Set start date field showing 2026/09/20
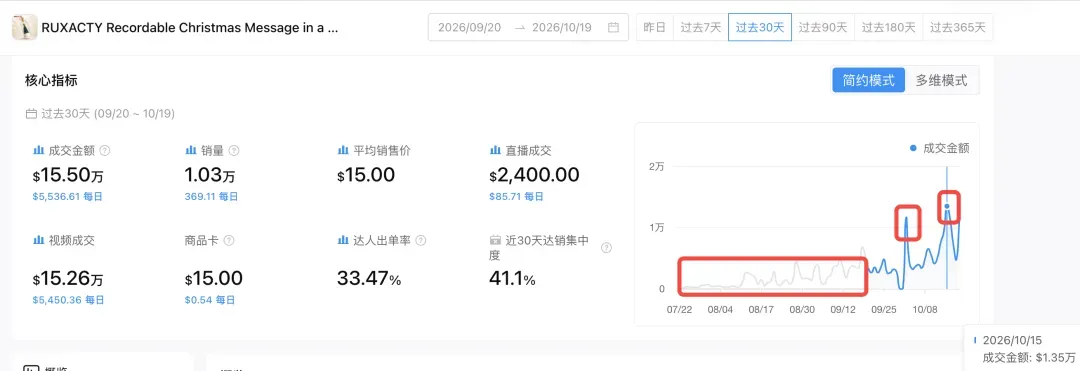Viewport: 1080px width, 371px height. pyautogui.click(x=470, y=28)
